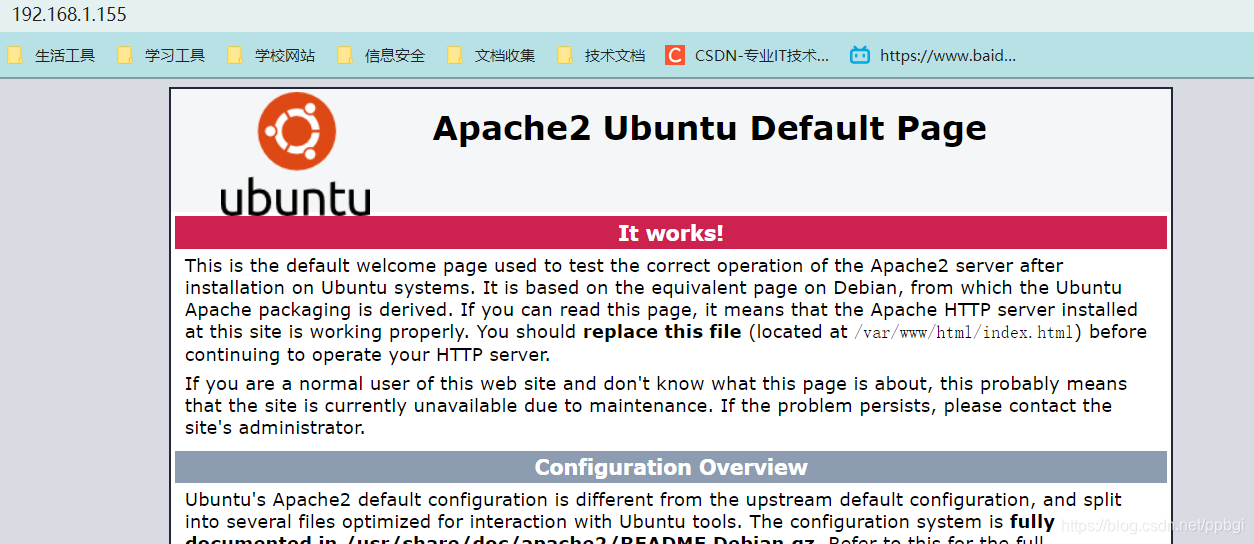Open the CSDN-专业IT技术 bookmark
Viewport: 1254px width, 544px height.
(x=747, y=55)
